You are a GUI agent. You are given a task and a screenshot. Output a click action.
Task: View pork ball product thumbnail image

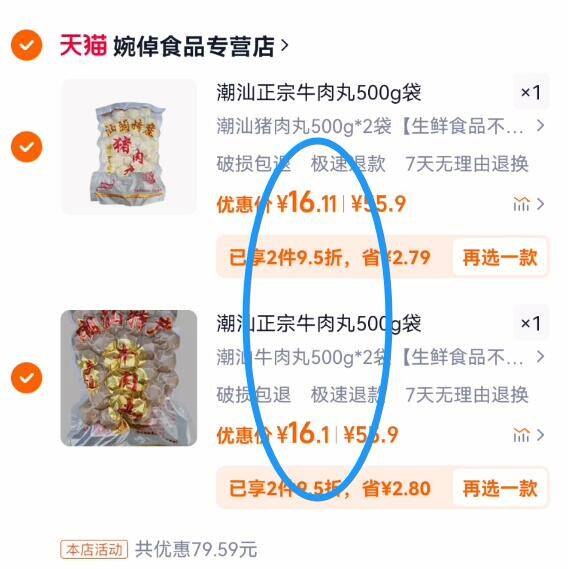129,147
